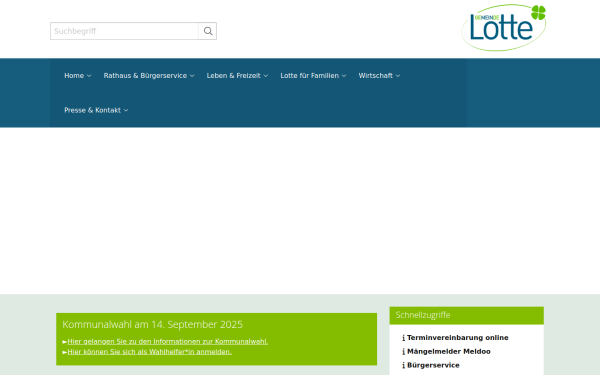Expand chevron beside Wirtschaft
Image resolution: width=600 pixels, height=375 pixels.
pyautogui.click(x=398, y=76)
